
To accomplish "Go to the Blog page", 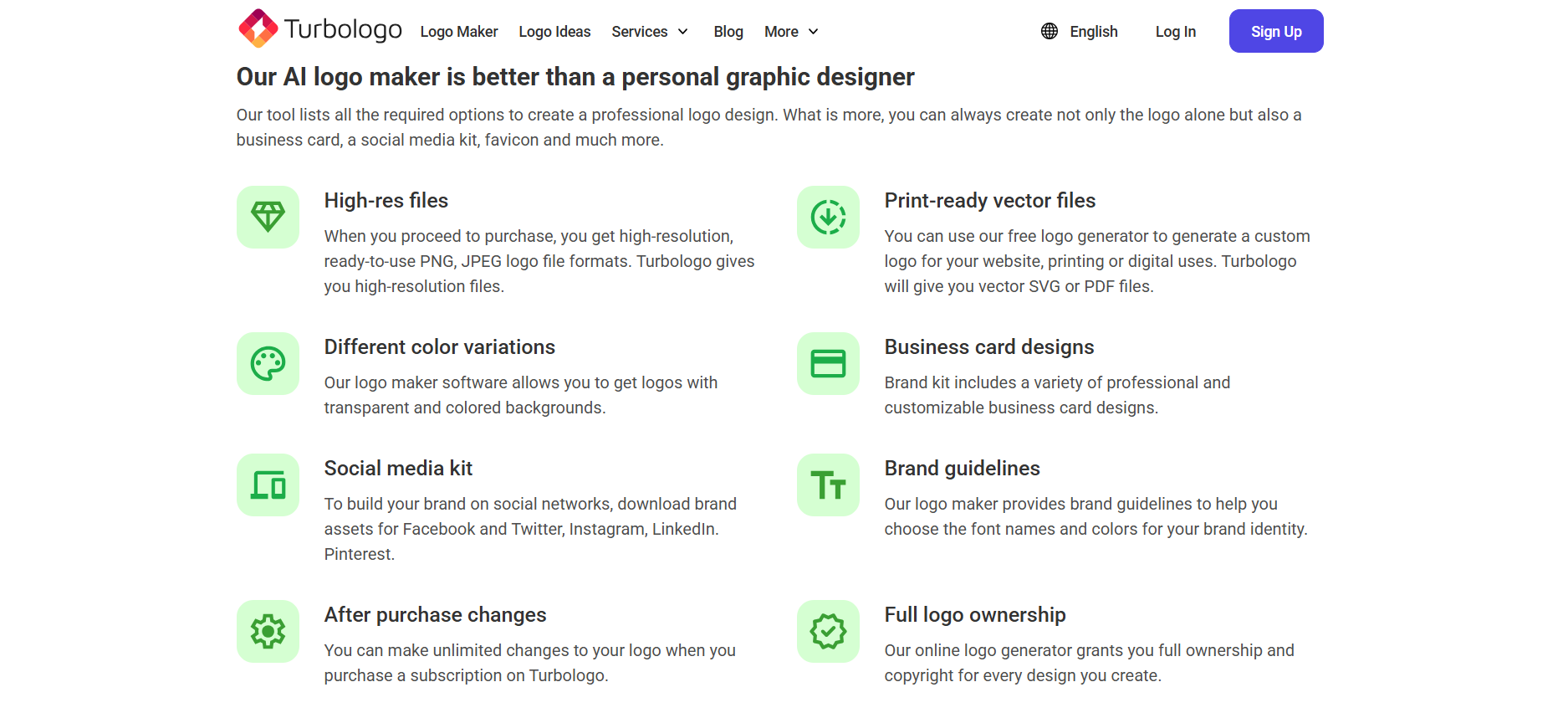I will coord(728,32).
